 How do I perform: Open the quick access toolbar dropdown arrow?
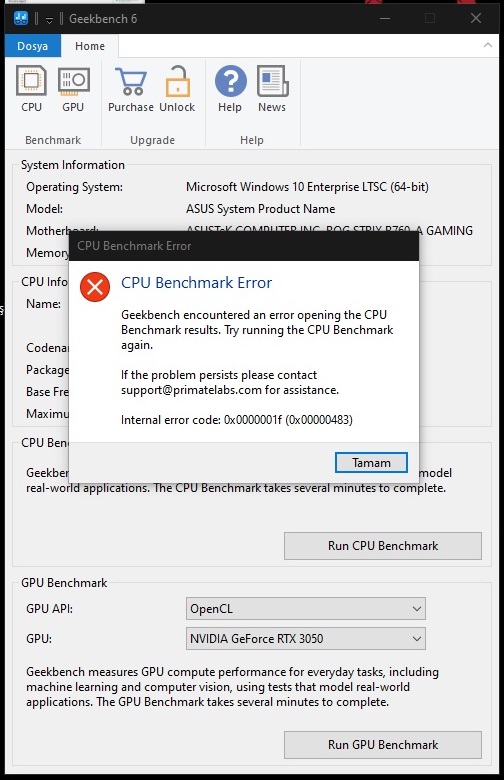point(49,20)
